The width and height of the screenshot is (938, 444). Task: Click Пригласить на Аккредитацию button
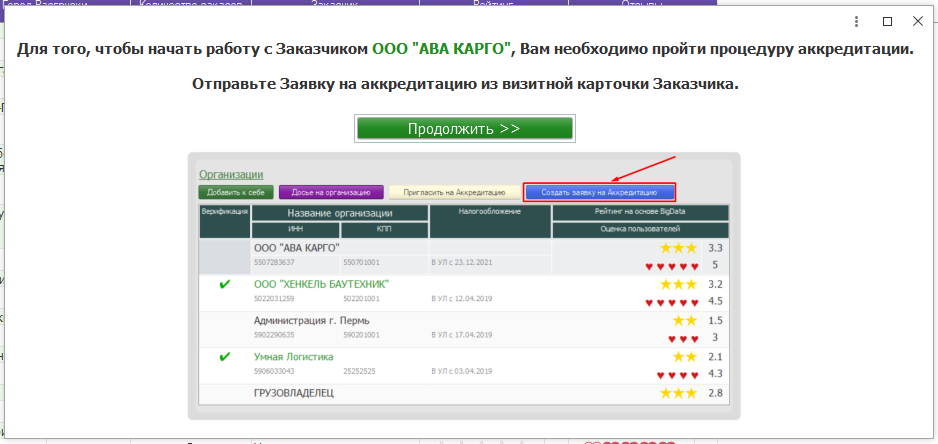pos(454,193)
